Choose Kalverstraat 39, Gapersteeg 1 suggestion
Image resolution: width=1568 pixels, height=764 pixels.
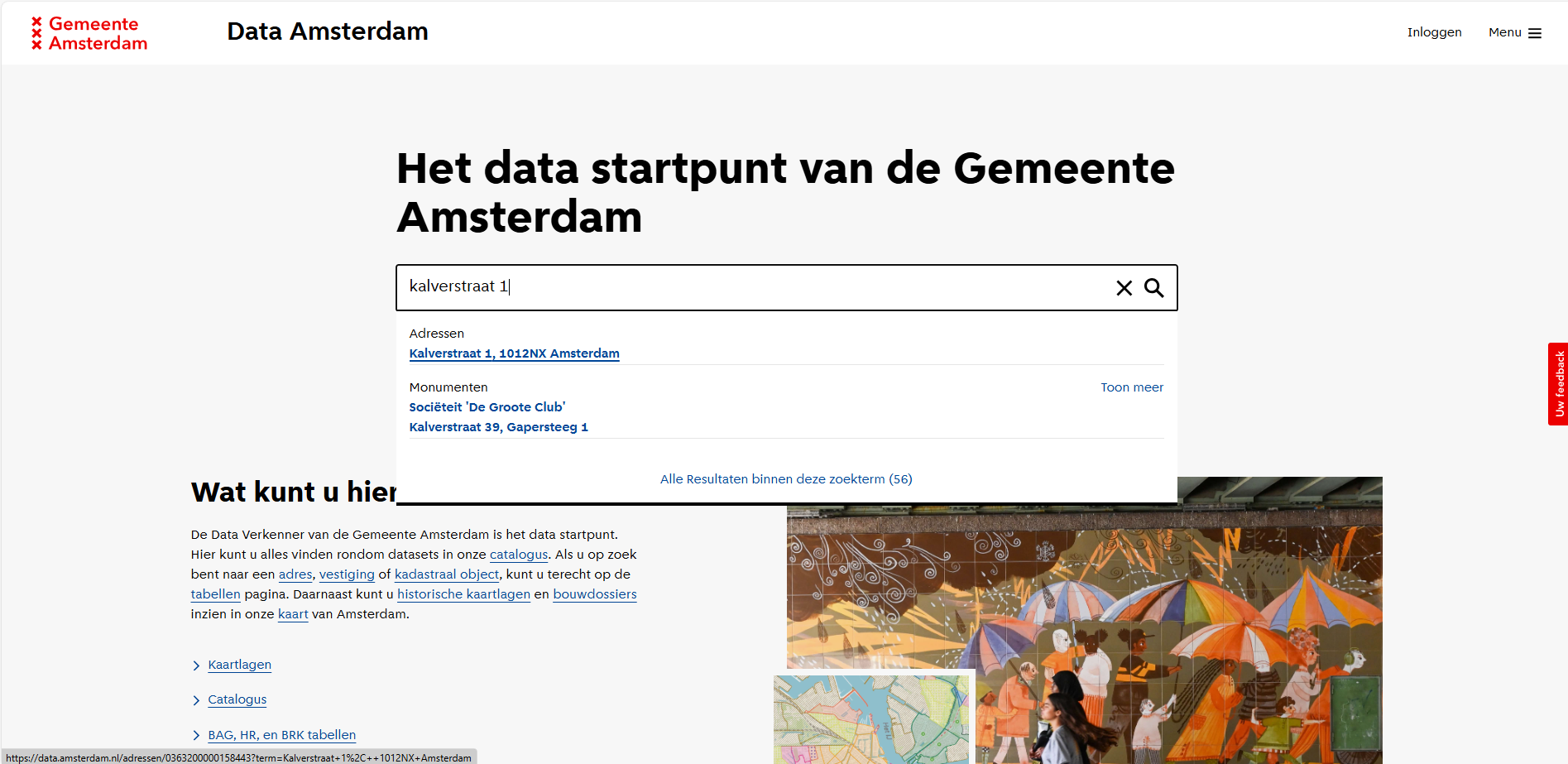tap(498, 427)
